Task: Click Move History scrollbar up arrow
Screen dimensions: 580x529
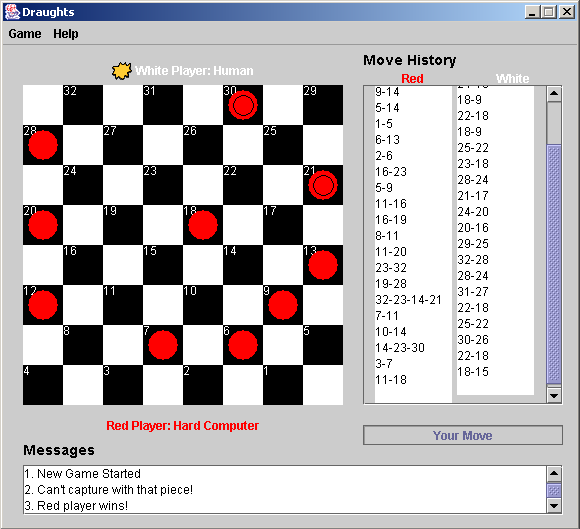Action: click(x=554, y=94)
